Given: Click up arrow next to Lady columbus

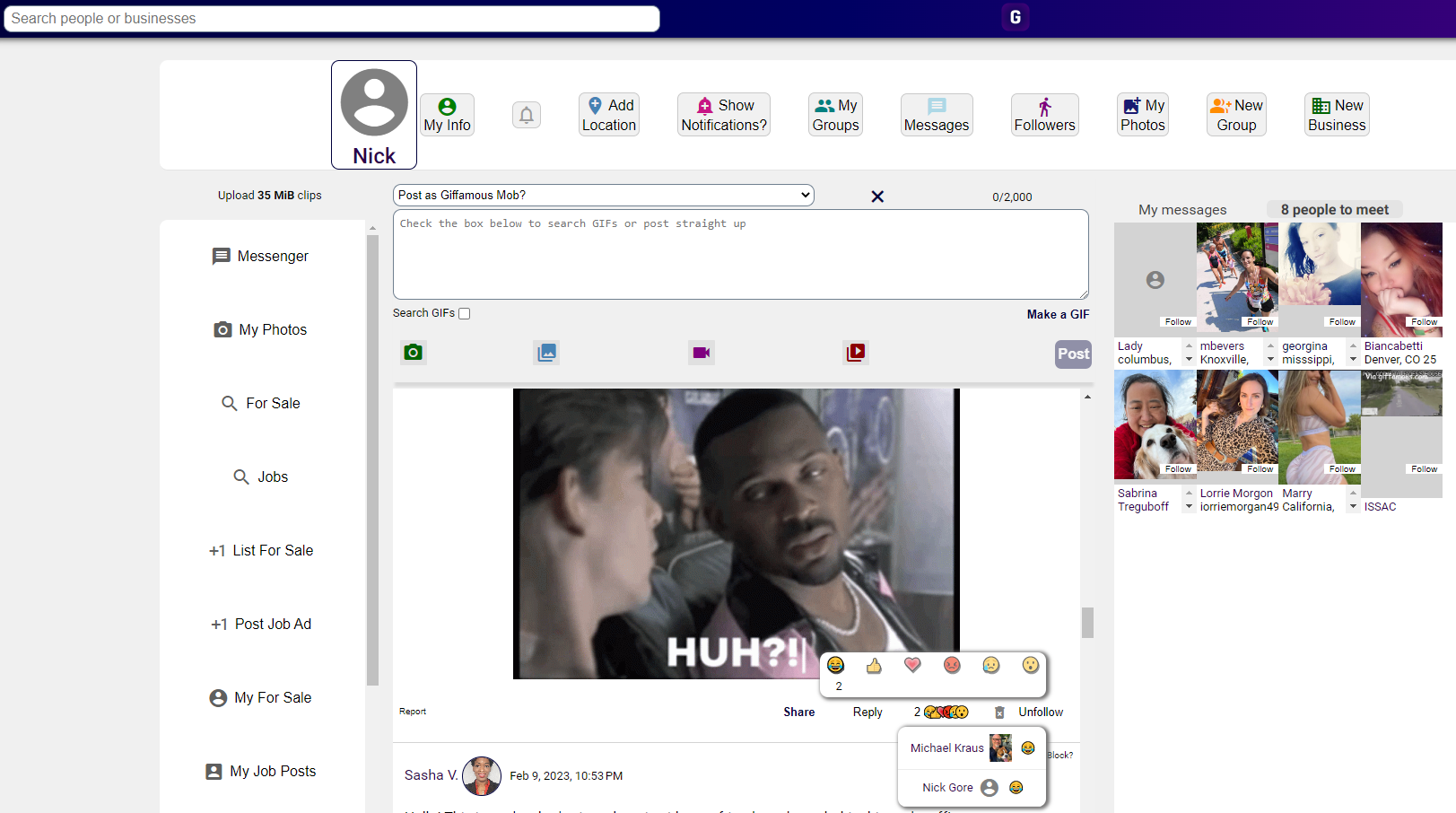Looking at the screenshot, I should 1189,345.
